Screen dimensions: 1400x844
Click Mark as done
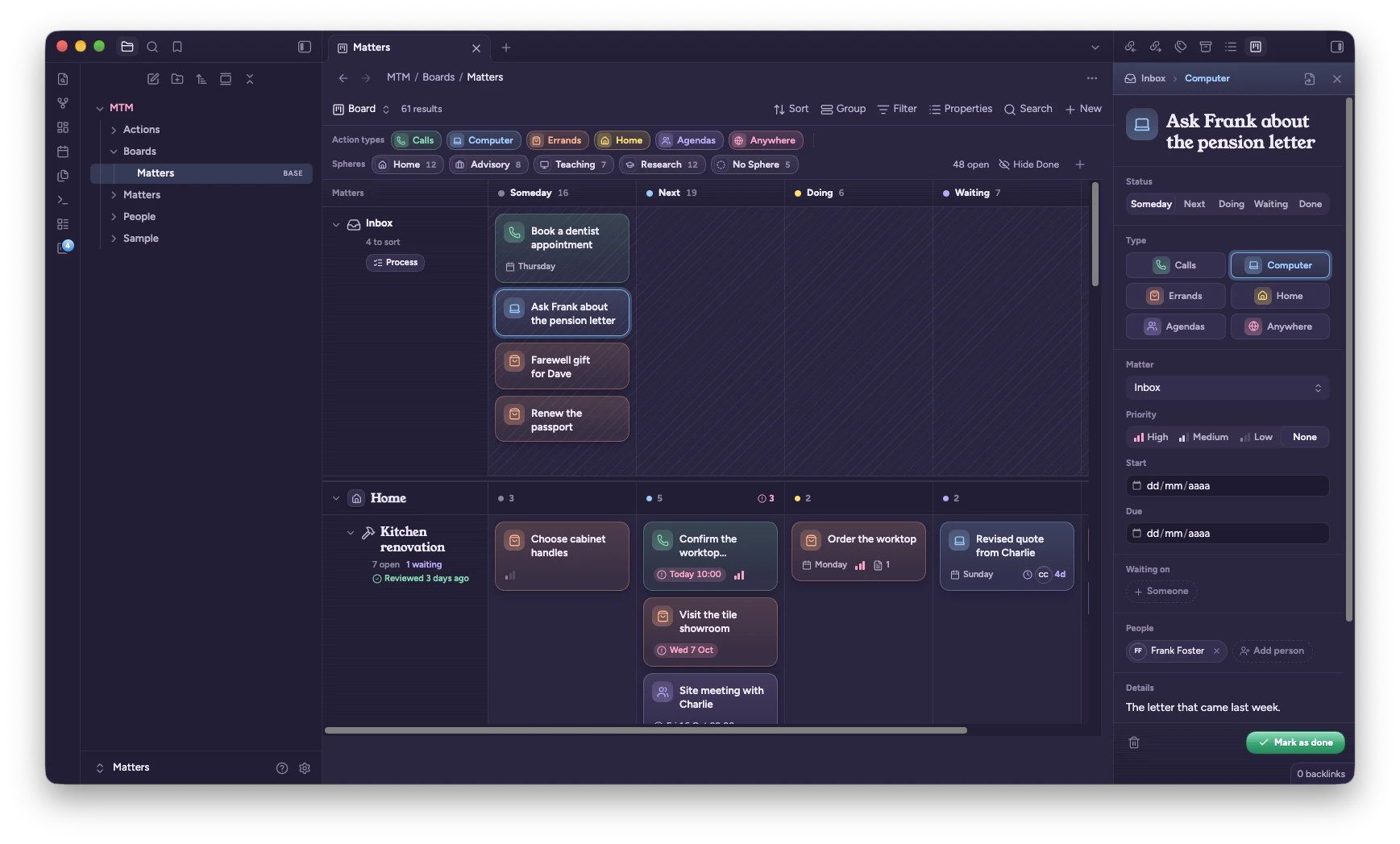pos(1295,742)
